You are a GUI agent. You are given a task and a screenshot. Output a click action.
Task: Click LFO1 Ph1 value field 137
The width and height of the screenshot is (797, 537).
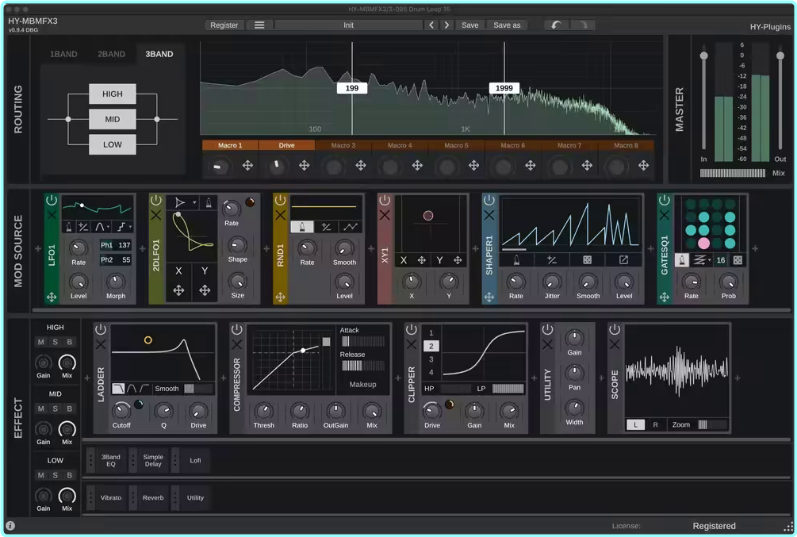115,245
